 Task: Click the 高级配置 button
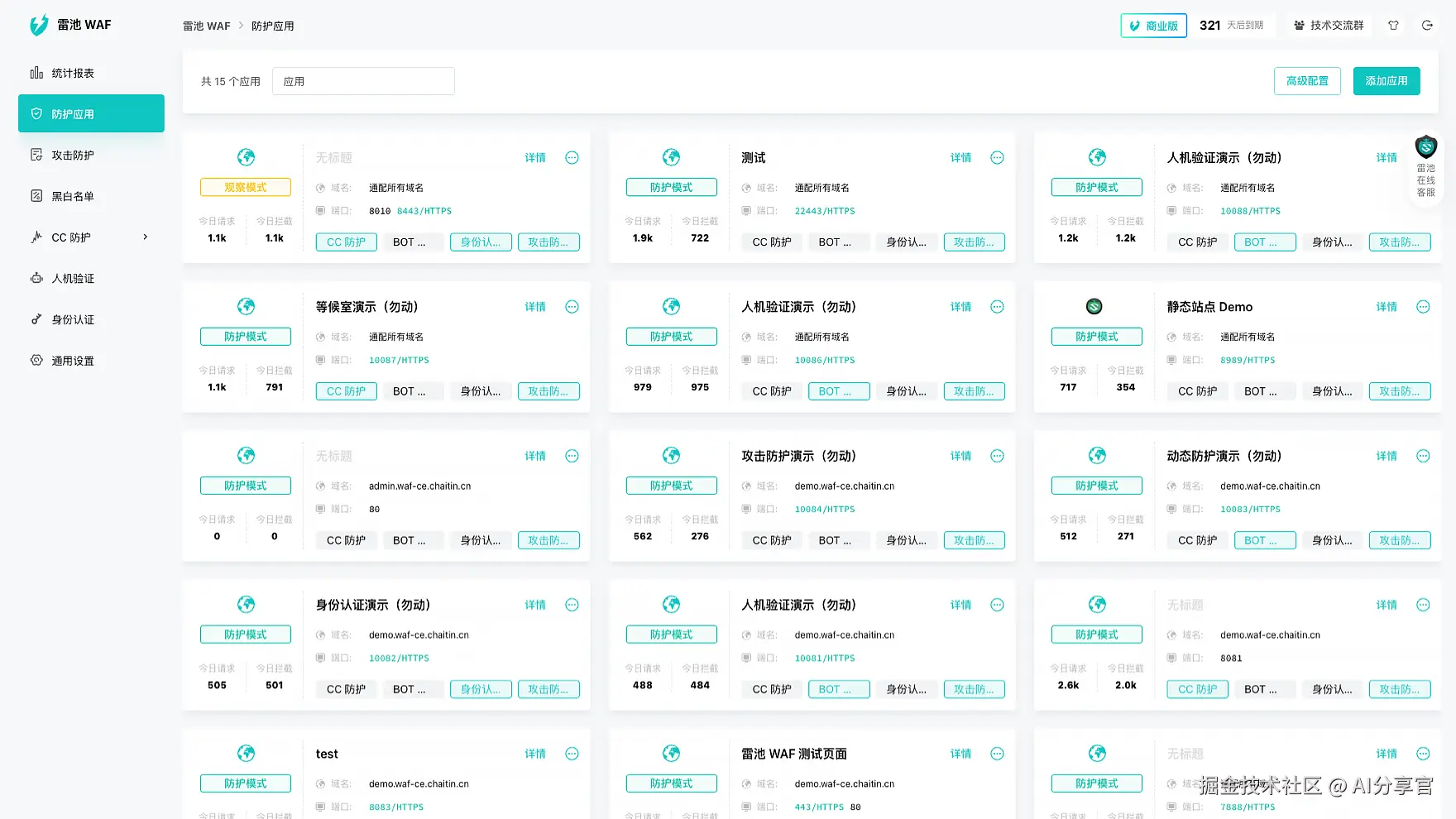tap(1307, 81)
